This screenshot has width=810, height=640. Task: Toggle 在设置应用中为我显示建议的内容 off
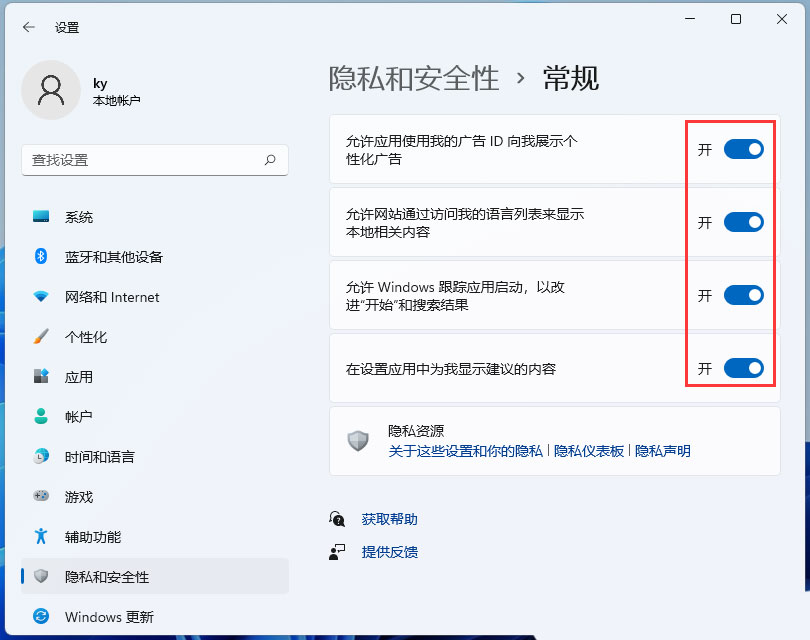click(x=741, y=368)
